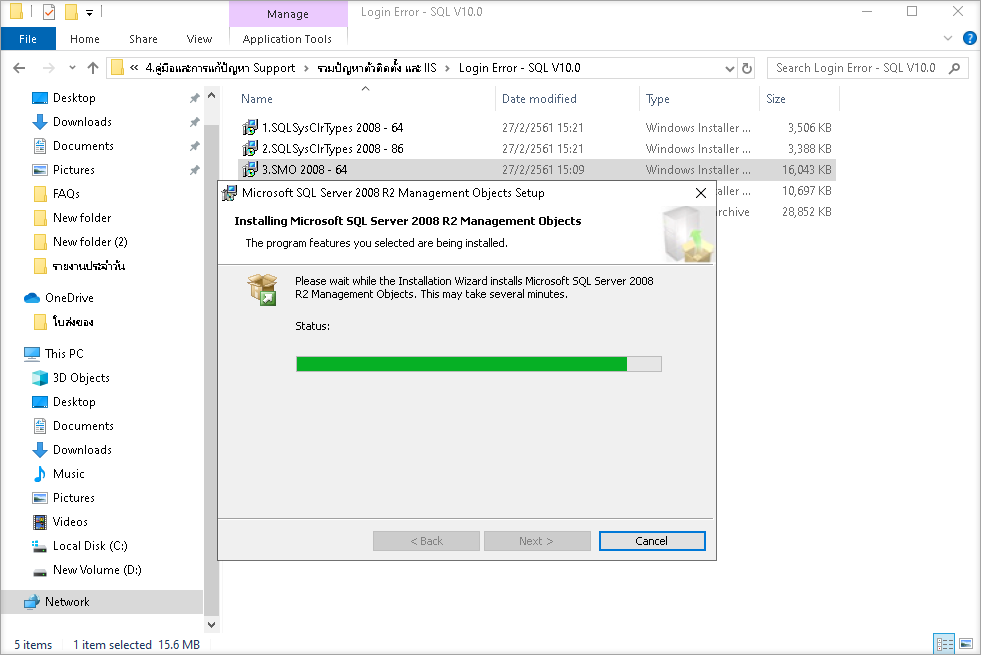Click the Refresh icon beside address bar

tap(746, 68)
